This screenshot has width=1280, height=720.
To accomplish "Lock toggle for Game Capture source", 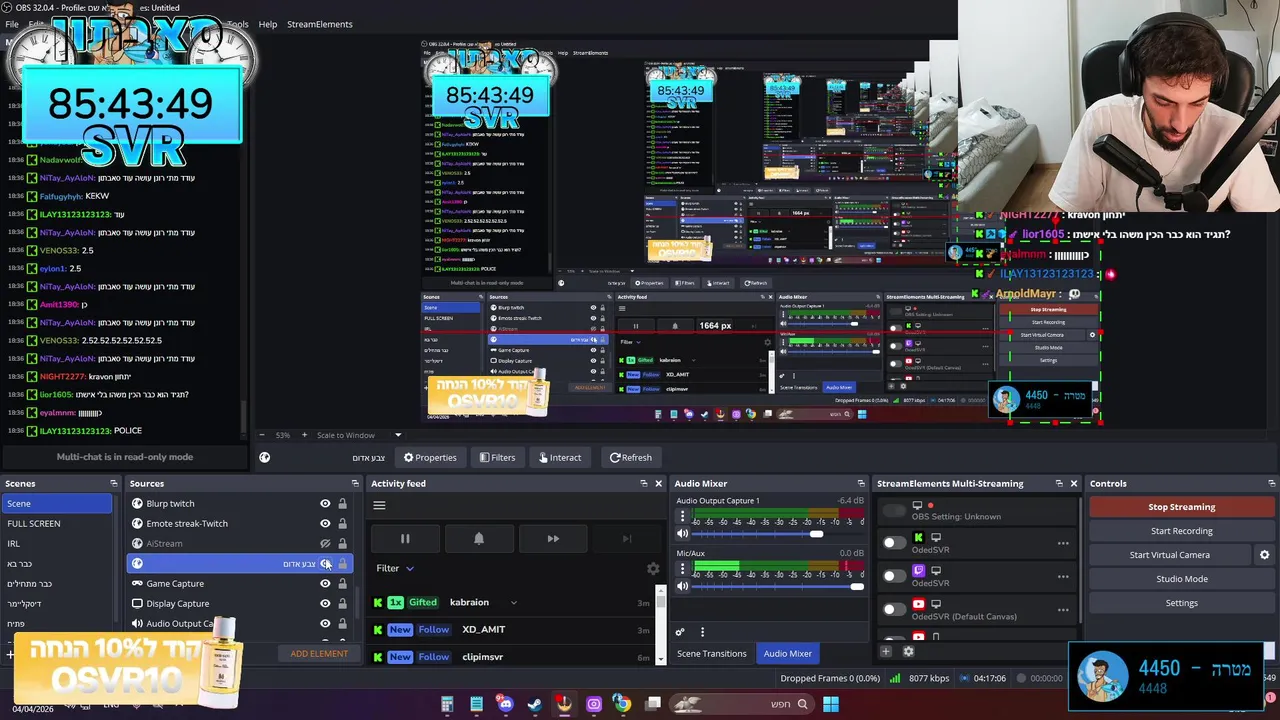I will click(342, 584).
